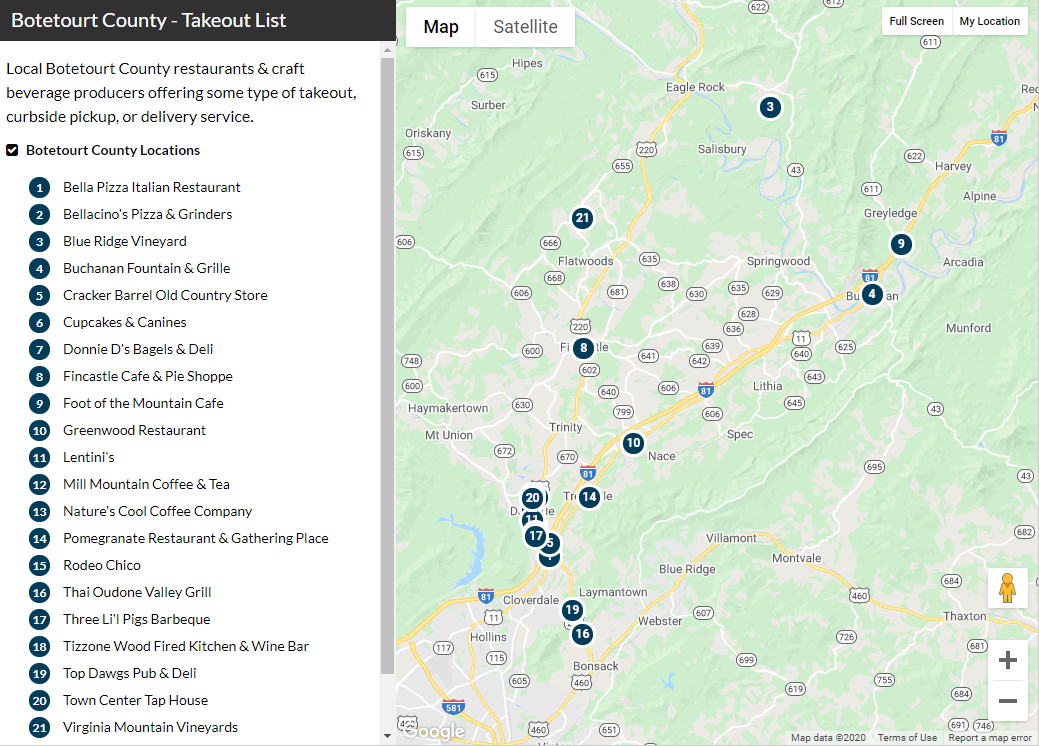Click the Full Screen button
Image resolution: width=1039 pixels, height=746 pixels.
coord(916,20)
